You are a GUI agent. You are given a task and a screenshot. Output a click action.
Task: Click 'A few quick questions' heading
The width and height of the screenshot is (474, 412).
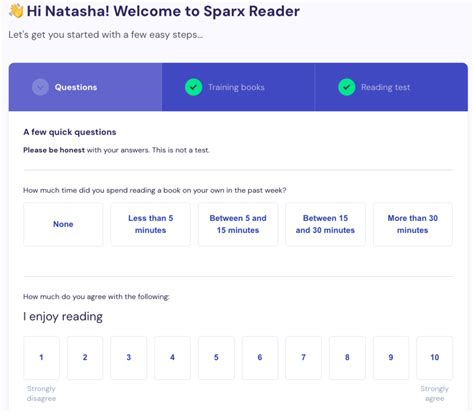tap(70, 132)
